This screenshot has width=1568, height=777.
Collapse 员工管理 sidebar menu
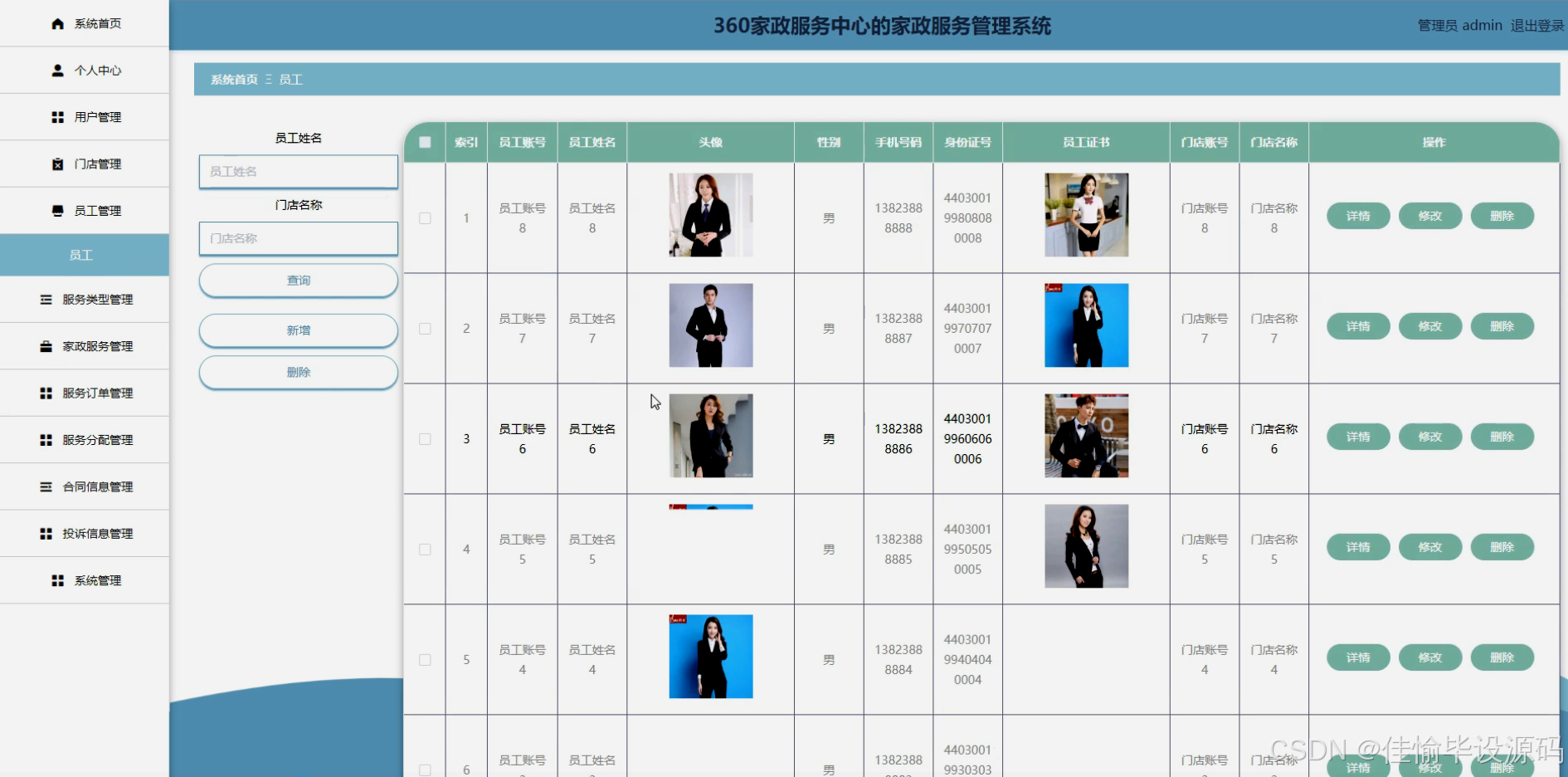(x=85, y=211)
